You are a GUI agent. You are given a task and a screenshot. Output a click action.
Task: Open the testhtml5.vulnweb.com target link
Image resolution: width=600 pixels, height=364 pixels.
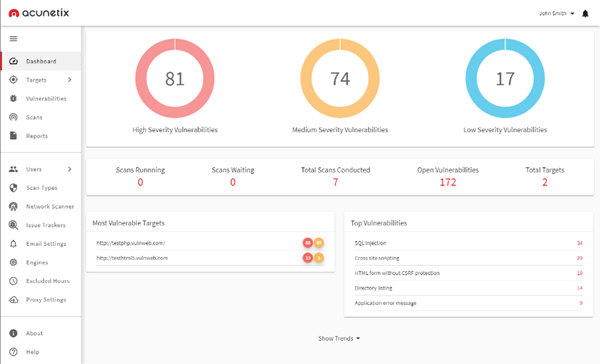(x=132, y=258)
